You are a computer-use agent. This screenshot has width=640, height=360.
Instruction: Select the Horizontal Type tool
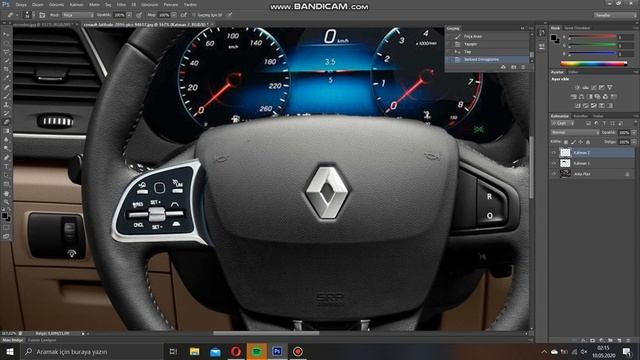(x=6, y=166)
